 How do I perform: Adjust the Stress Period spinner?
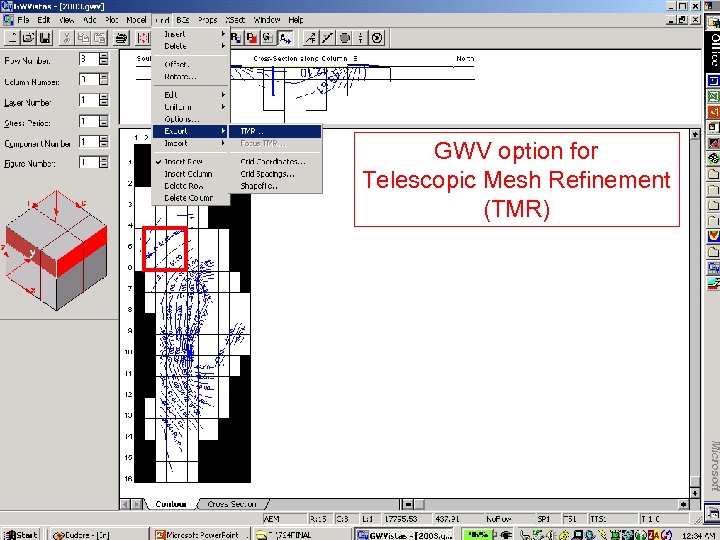[x=104, y=121]
